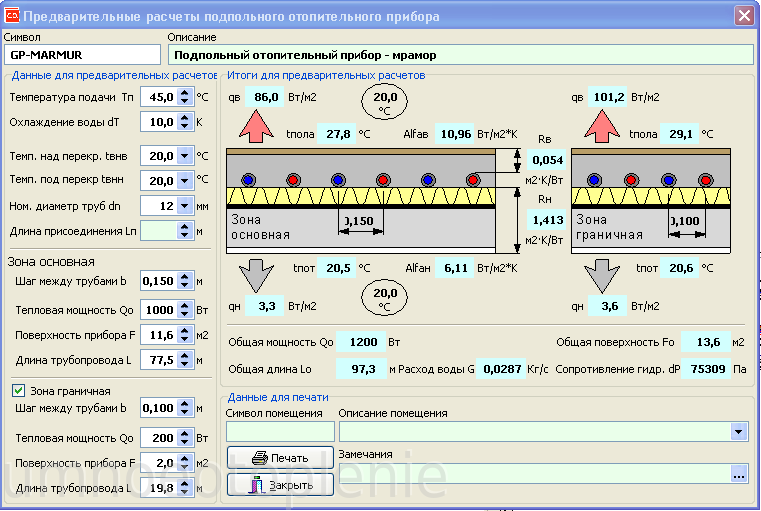Screen dimensions: 761x511
Task: Click the tпот value 20,6
Action: (x=679, y=268)
